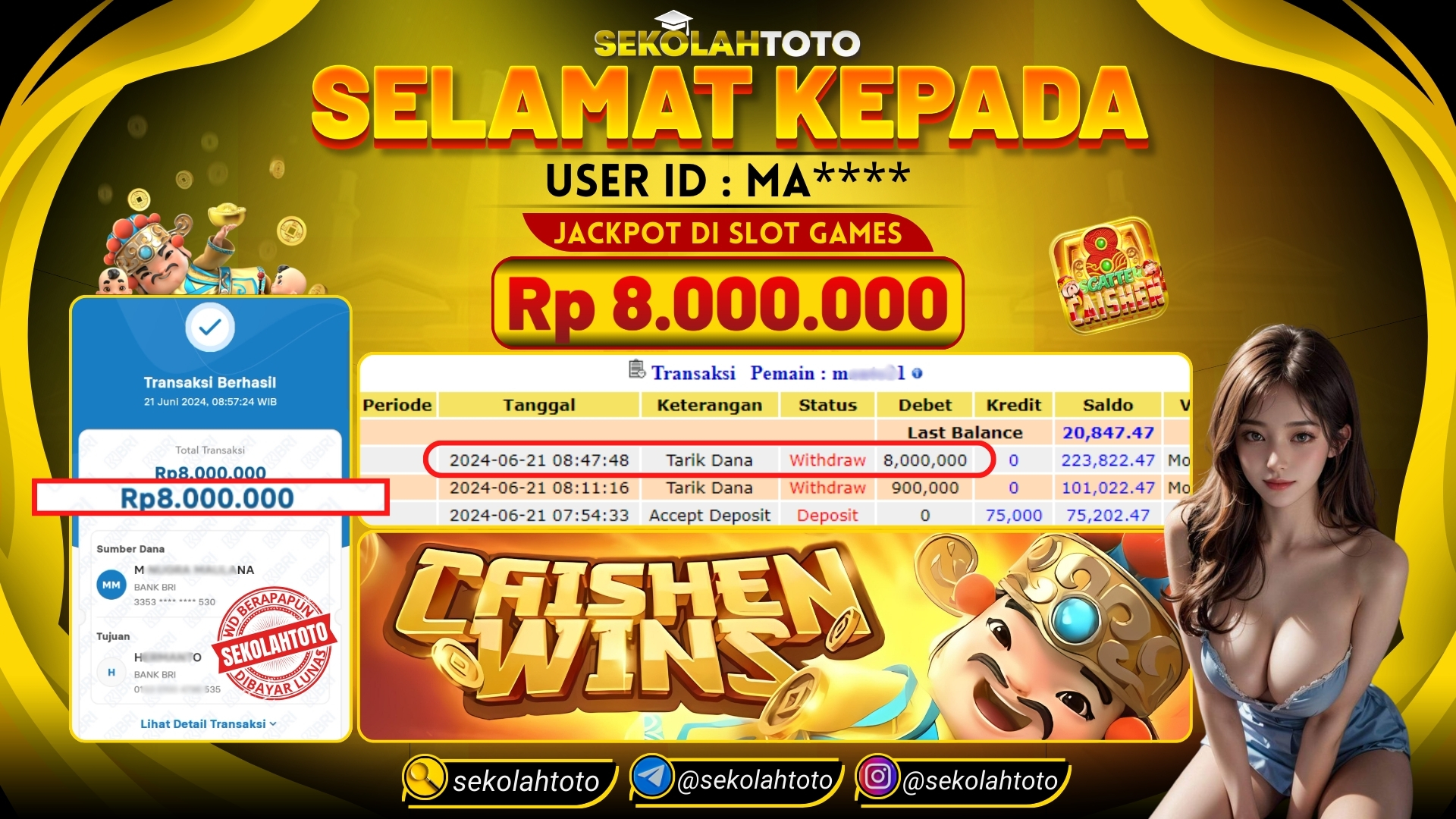Open the Withdraw status of 8,000,000 row
1456x819 pixels.
coord(827,460)
